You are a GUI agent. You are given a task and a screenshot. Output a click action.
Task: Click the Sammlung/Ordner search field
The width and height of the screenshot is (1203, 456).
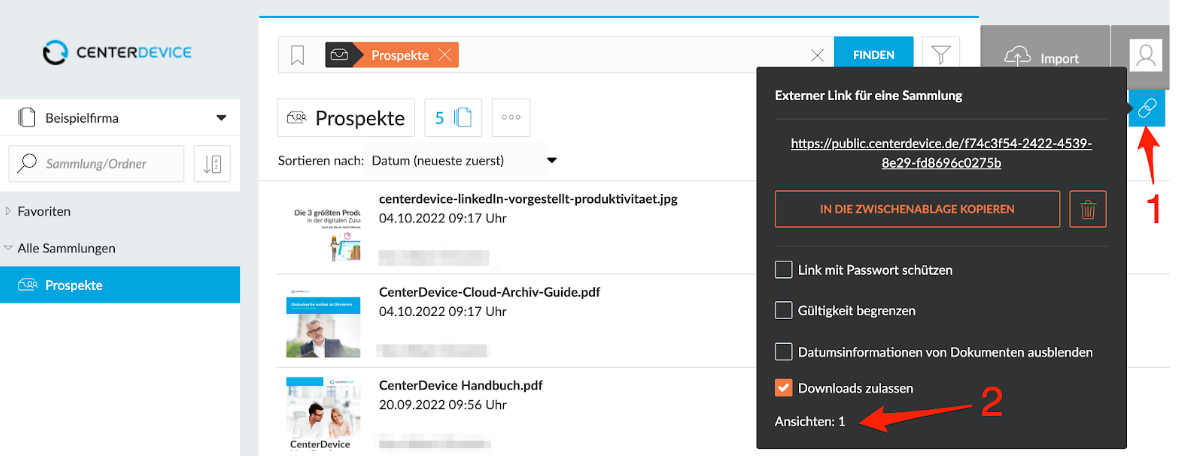[96, 164]
